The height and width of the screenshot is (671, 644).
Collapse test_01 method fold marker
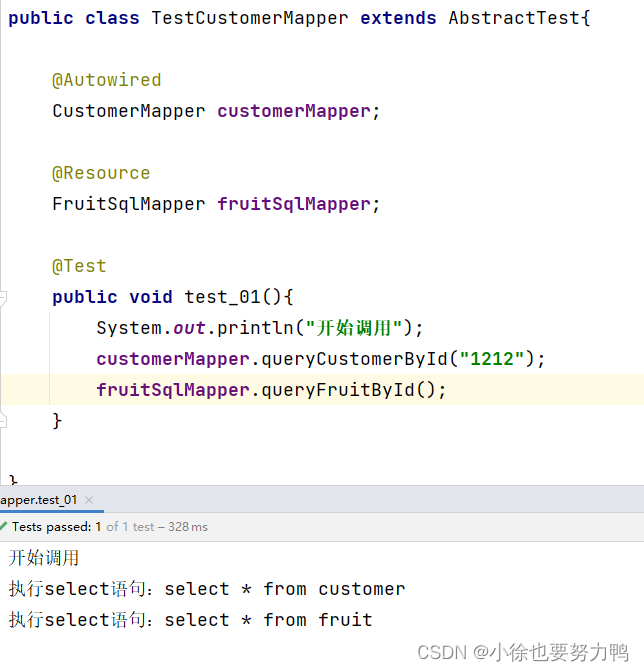pos(3,297)
